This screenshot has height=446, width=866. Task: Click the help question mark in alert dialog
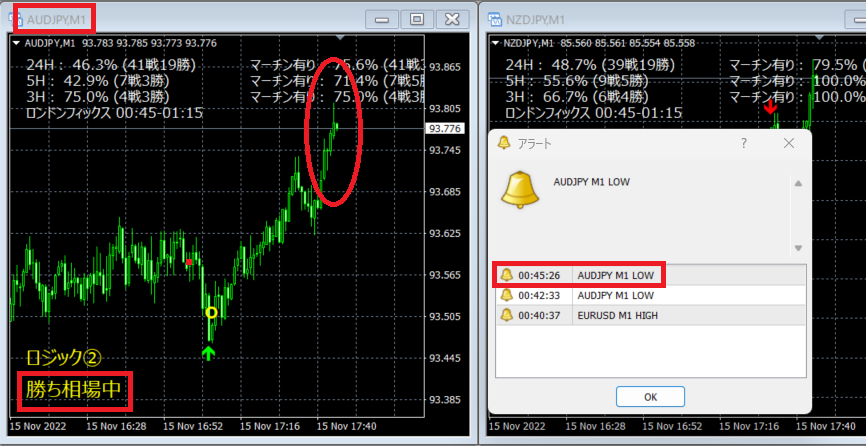(743, 143)
